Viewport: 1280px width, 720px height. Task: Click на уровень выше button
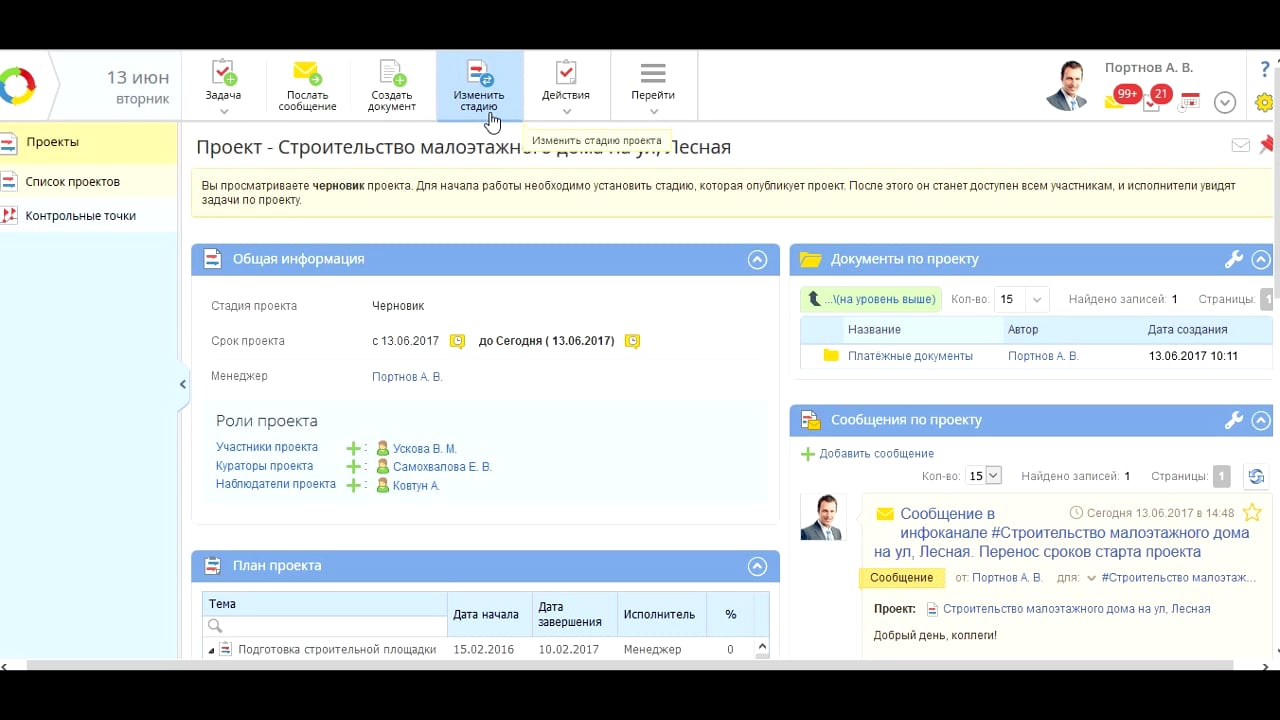[x=871, y=299]
